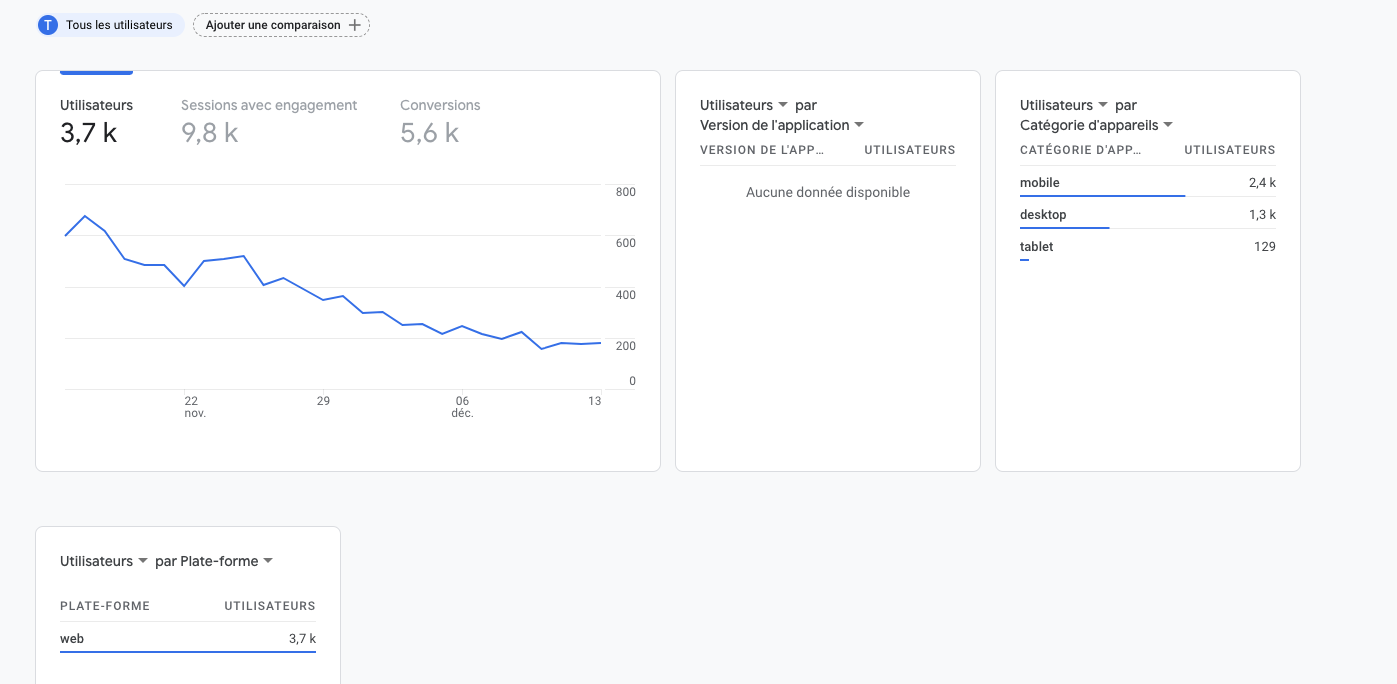Click the 3,7 k web users value
1397x684 pixels.
[x=302, y=638]
